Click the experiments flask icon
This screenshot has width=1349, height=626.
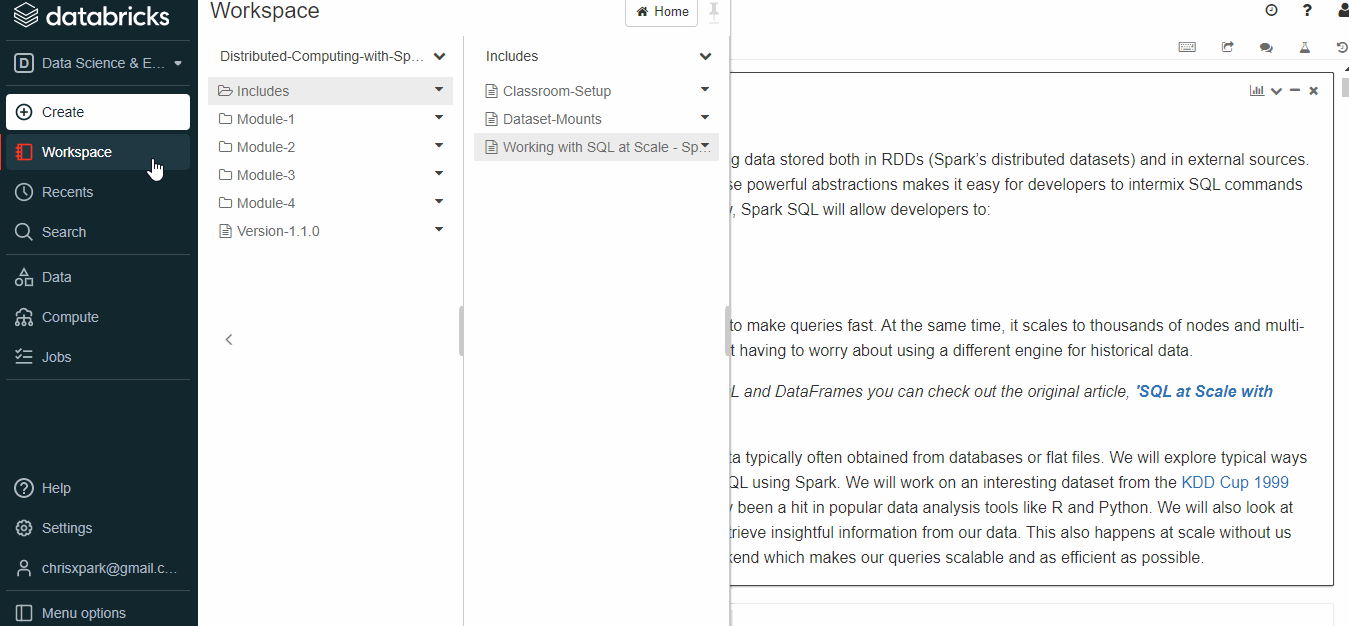[x=1304, y=47]
